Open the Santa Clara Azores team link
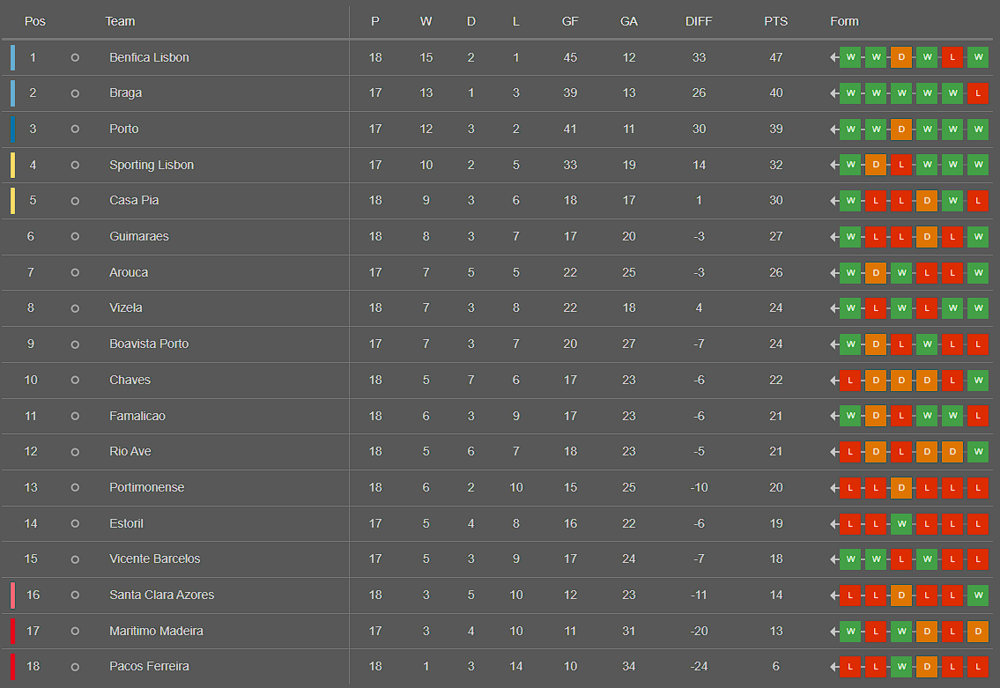 (x=161, y=594)
